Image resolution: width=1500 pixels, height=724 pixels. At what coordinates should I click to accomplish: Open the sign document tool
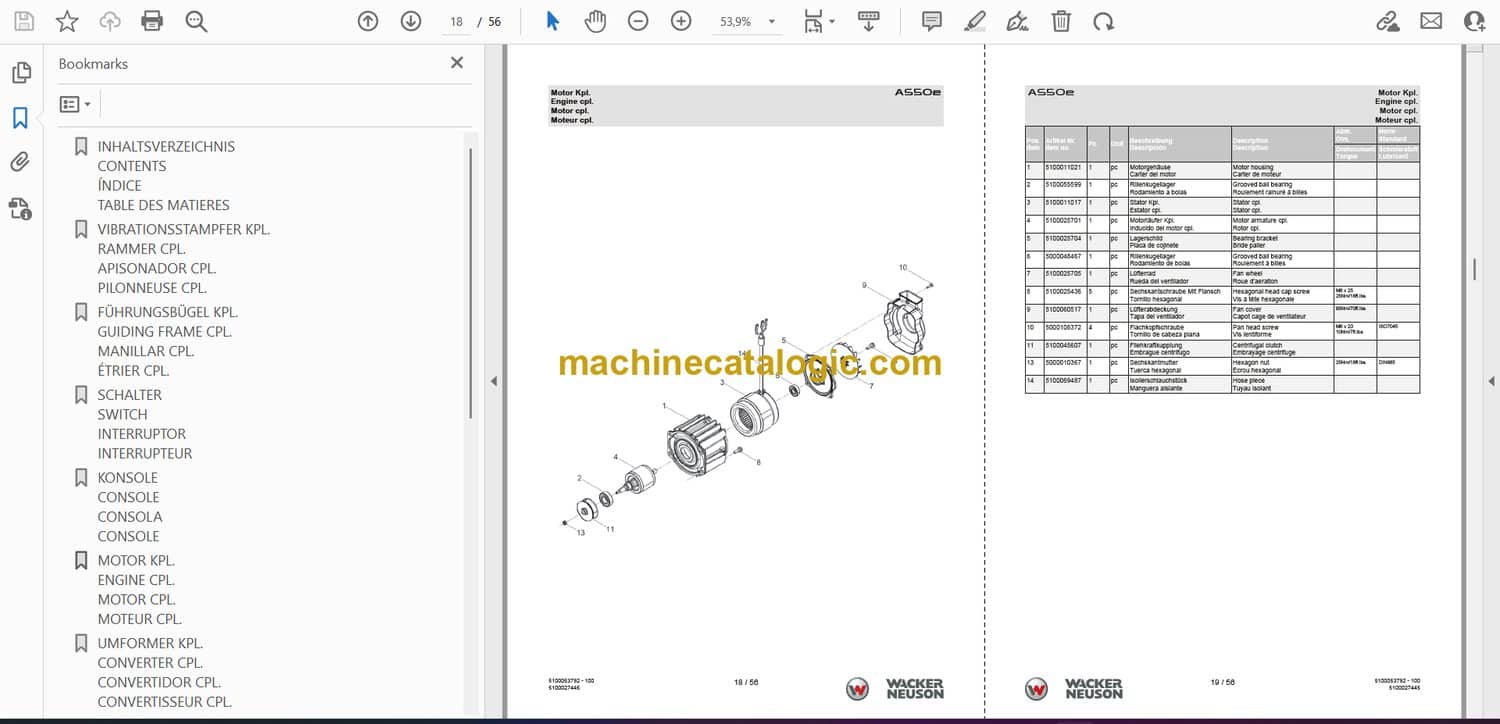(x=1018, y=21)
